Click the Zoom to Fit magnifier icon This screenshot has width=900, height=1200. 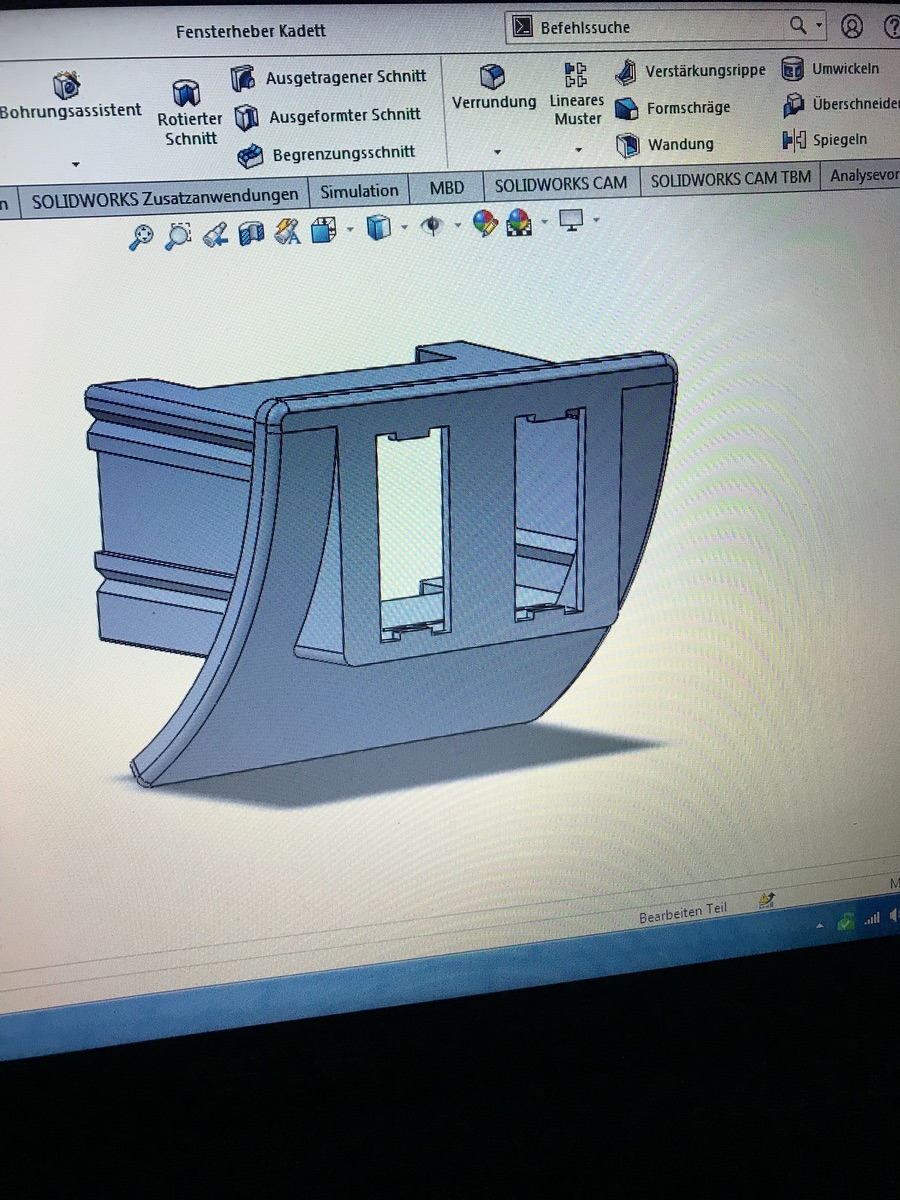click(x=142, y=236)
